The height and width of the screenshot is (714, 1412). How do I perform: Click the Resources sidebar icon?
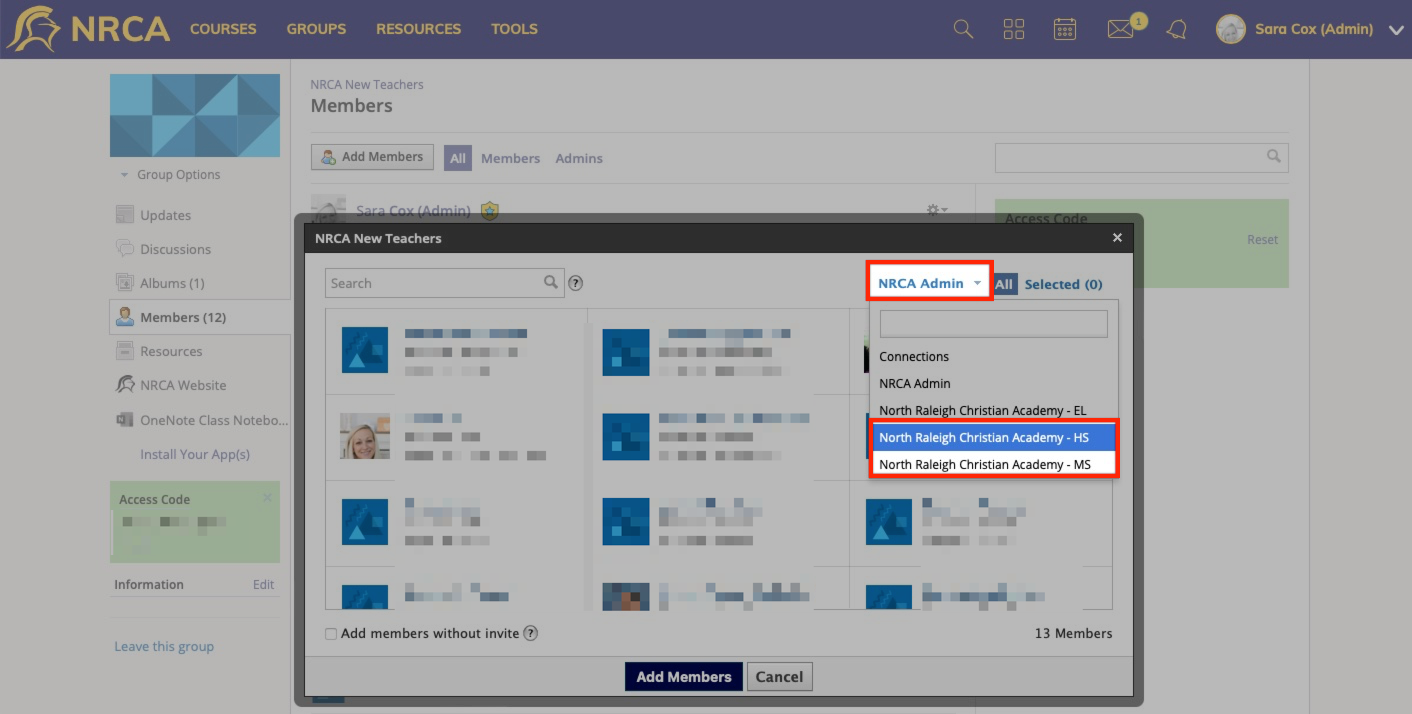125,351
